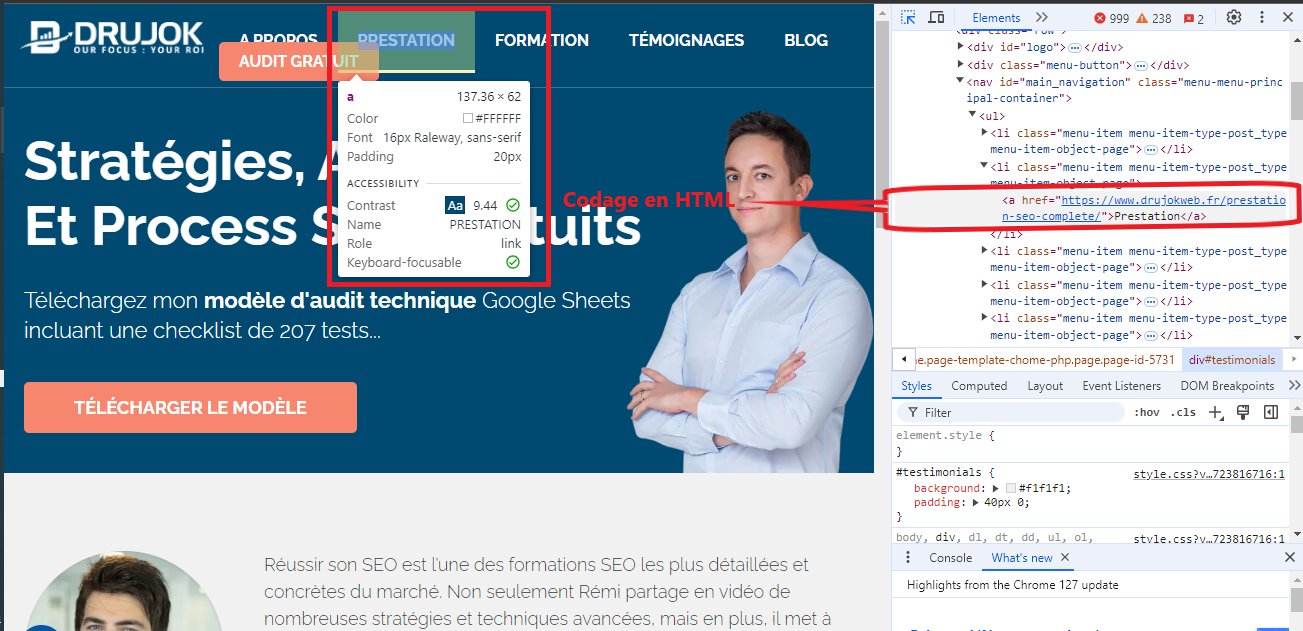Click TÉLÉCHARGER LE MODÈLE button
This screenshot has width=1303, height=631.
point(190,408)
